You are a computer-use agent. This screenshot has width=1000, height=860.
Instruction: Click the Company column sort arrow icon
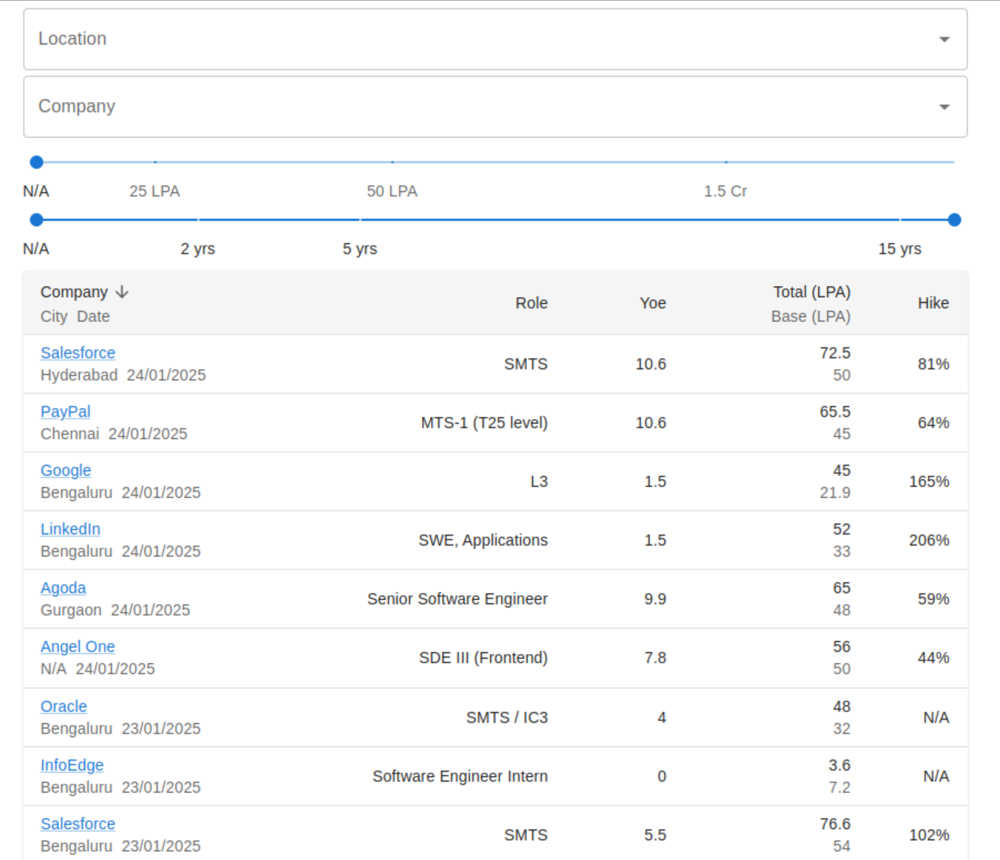[x=122, y=292]
